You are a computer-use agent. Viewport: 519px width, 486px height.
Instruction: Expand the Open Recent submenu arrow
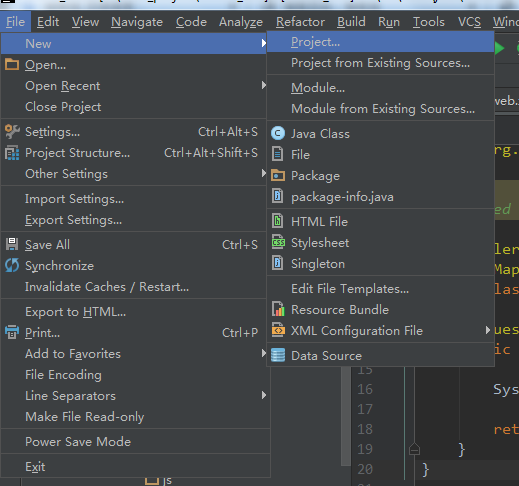point(263,85)
